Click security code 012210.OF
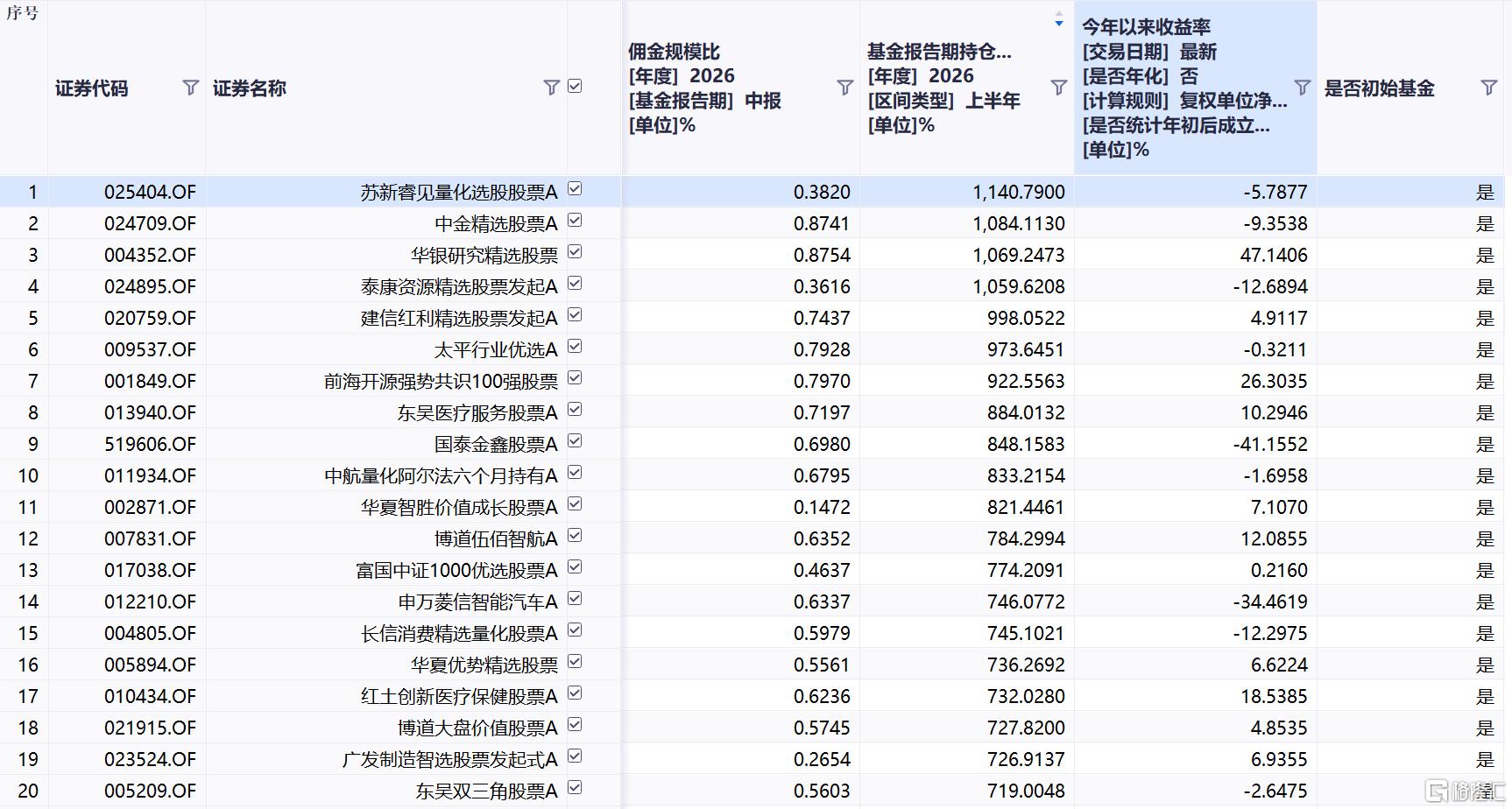This screenshot has height=809, width=1512. click(x=150, y=601)
